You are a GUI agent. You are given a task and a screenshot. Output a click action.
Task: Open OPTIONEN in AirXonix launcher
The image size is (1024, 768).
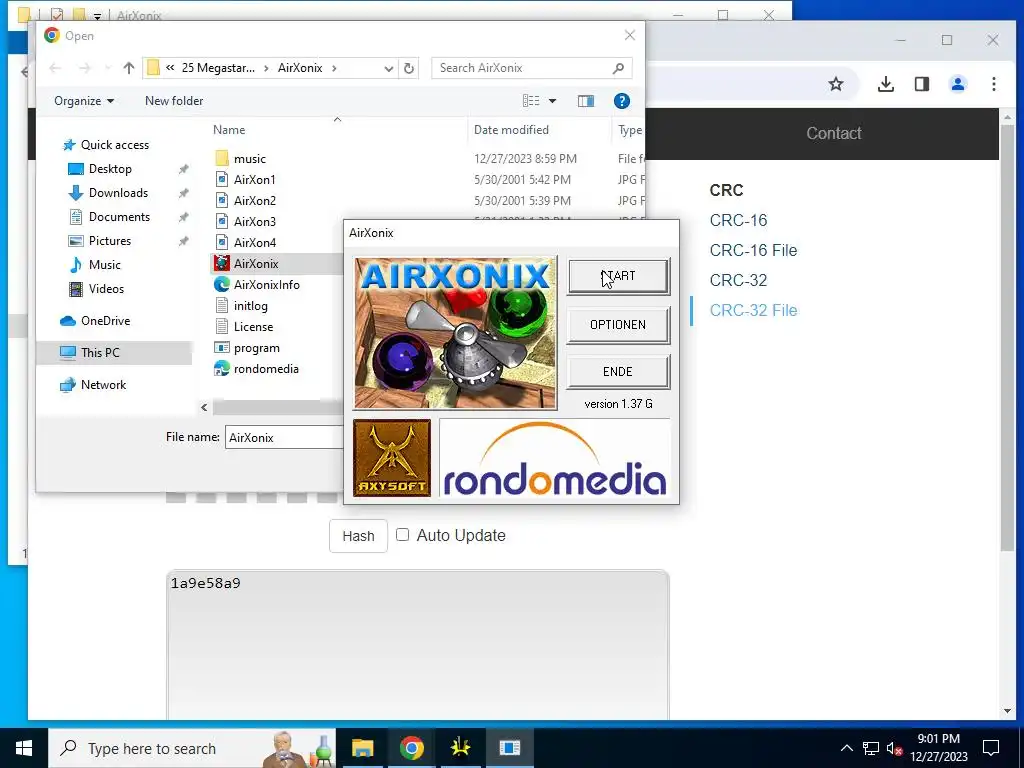coord(618,325)
